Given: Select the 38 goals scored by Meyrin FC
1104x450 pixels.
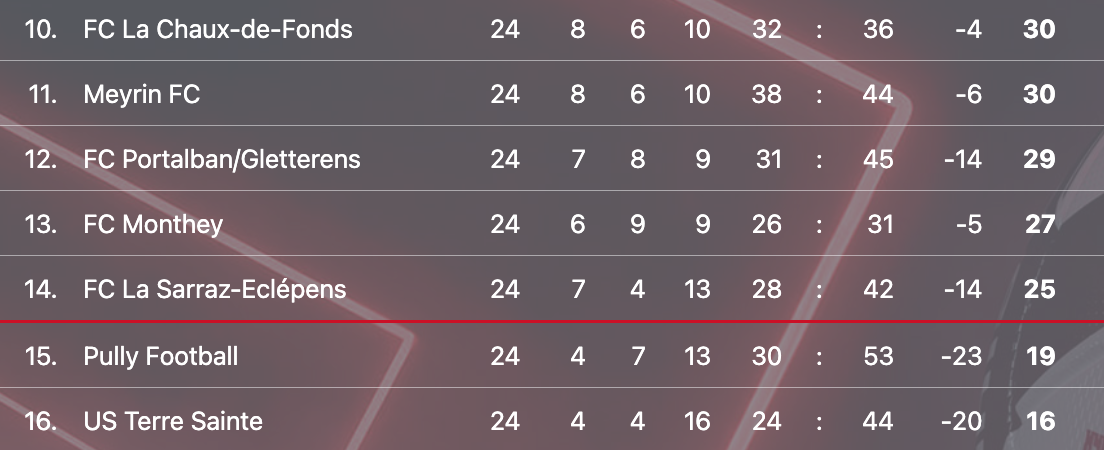Looking at the screenshot, I should [x=766, y=94].
